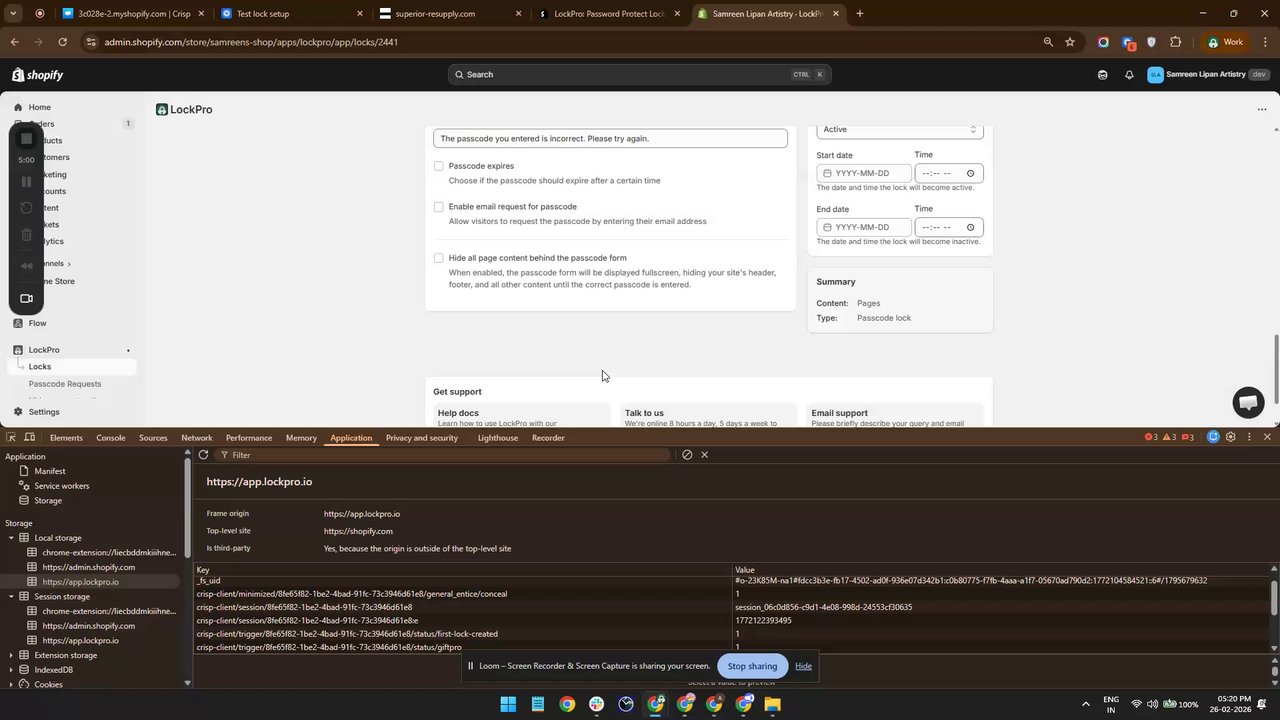Open the Work profile menu in Chrome
This screenshot has width=1280, height=720.
click(x=1225, y=42)
